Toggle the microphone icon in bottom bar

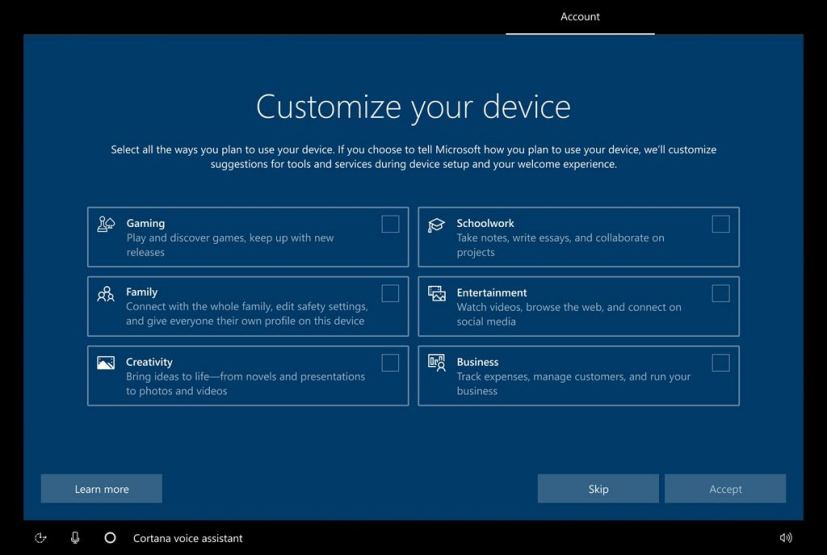[75, 538]
